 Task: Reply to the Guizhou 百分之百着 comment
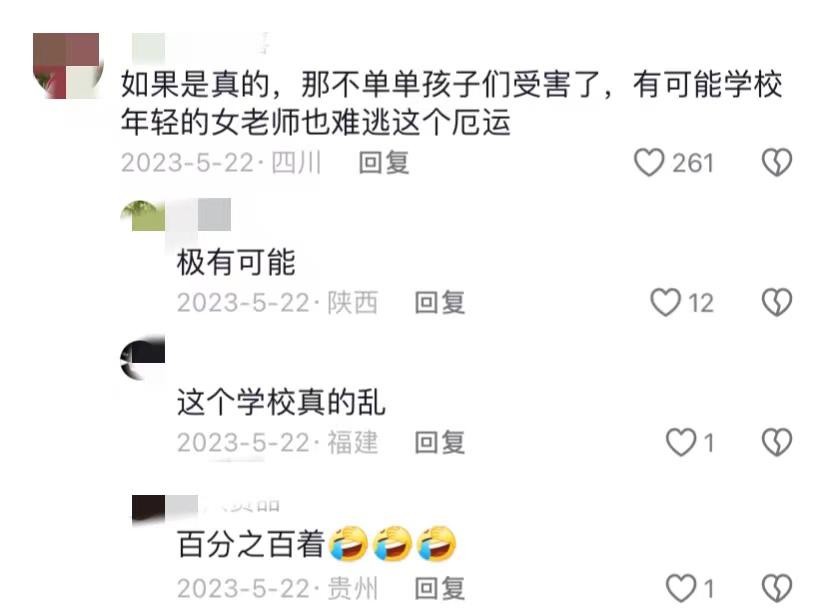pos(439,588)
